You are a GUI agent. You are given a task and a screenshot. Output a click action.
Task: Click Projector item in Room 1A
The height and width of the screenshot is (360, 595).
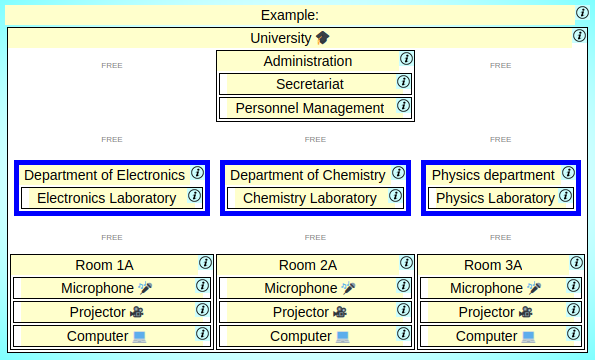coord(112,312)
